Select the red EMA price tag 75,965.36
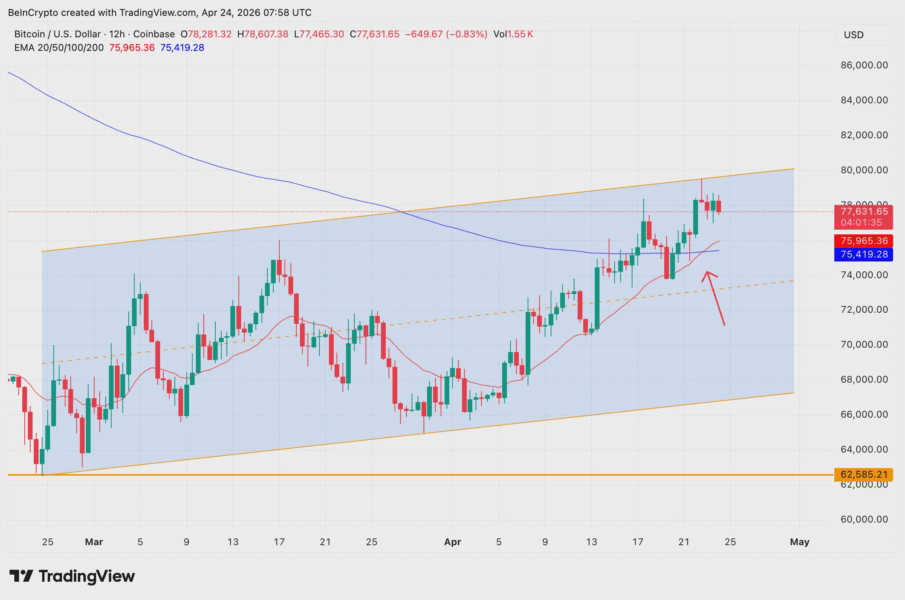The height and width of the screenshot is (600, 905). pyautogui.click(x=863, y=241)
